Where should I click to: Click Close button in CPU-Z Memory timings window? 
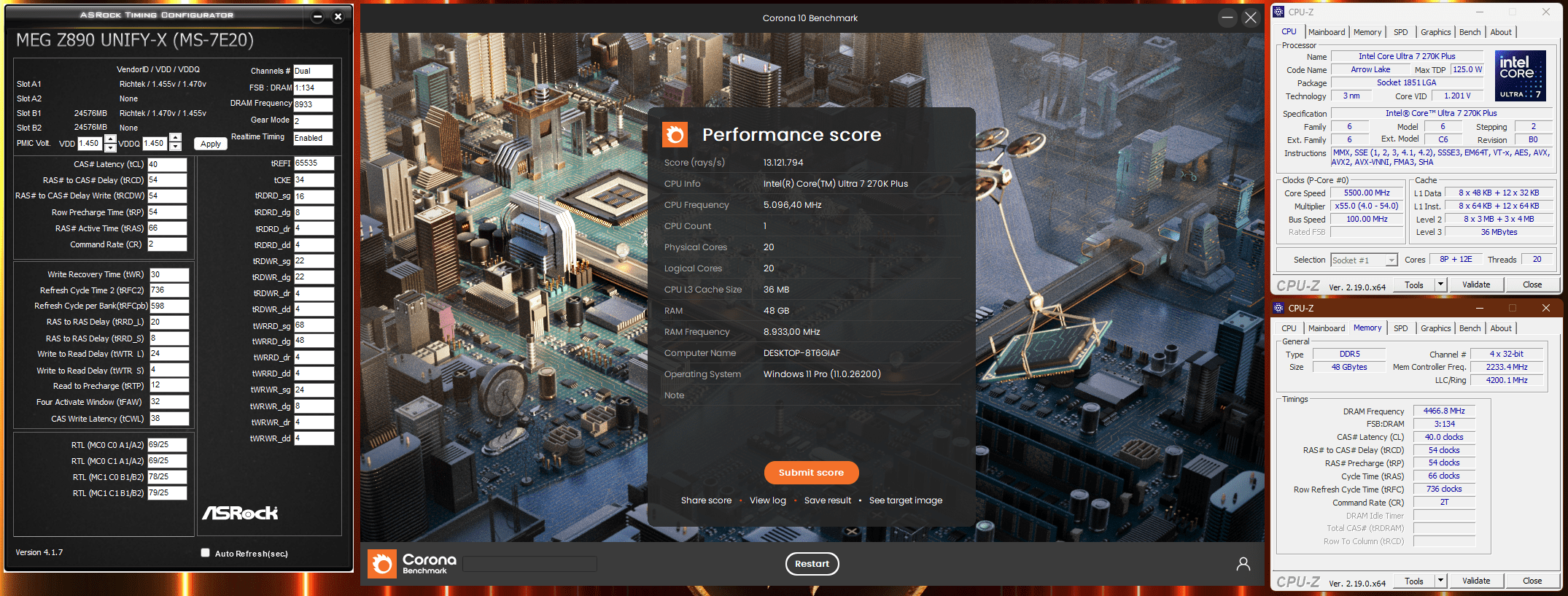pos(1532,581)
